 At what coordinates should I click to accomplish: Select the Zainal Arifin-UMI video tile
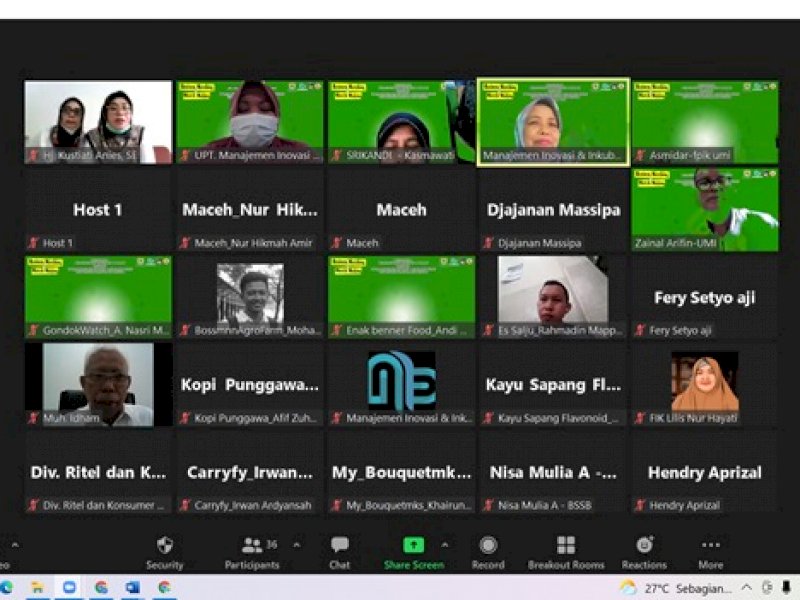coord(704,209)
